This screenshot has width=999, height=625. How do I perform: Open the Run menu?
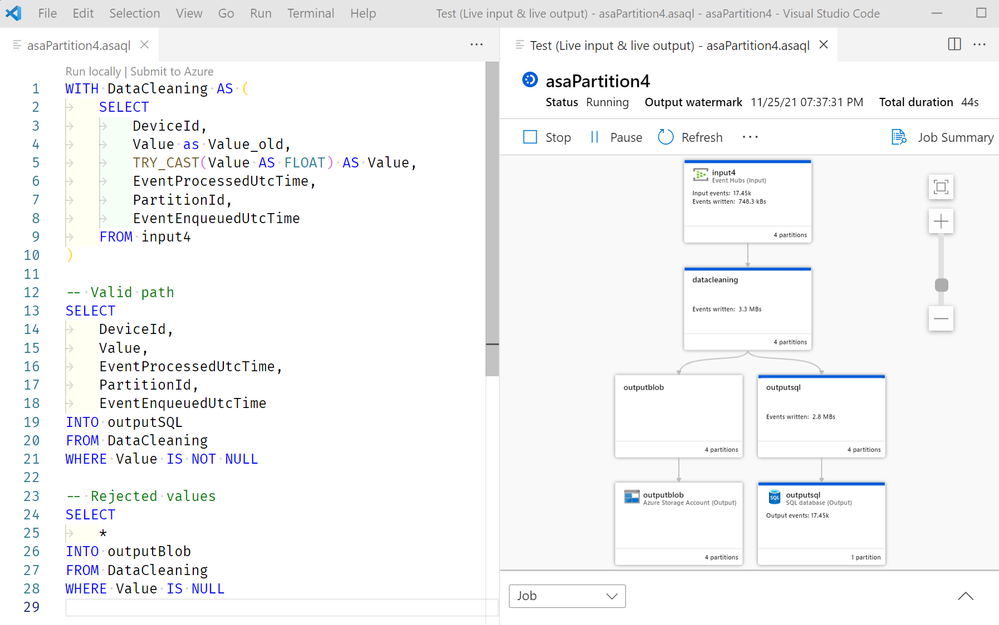point(261,13)
